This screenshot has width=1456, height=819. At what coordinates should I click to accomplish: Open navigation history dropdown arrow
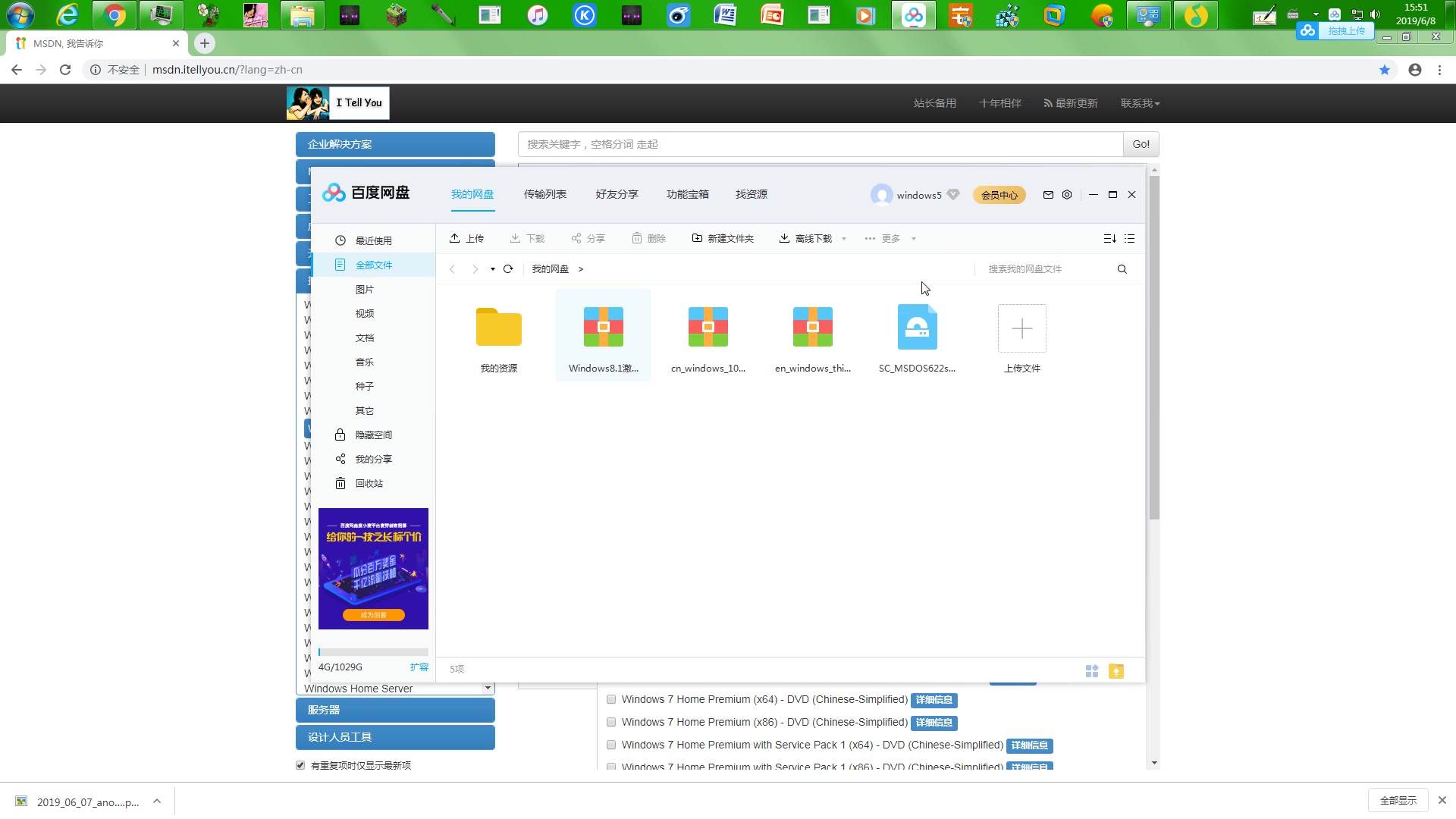pos(493,269)
